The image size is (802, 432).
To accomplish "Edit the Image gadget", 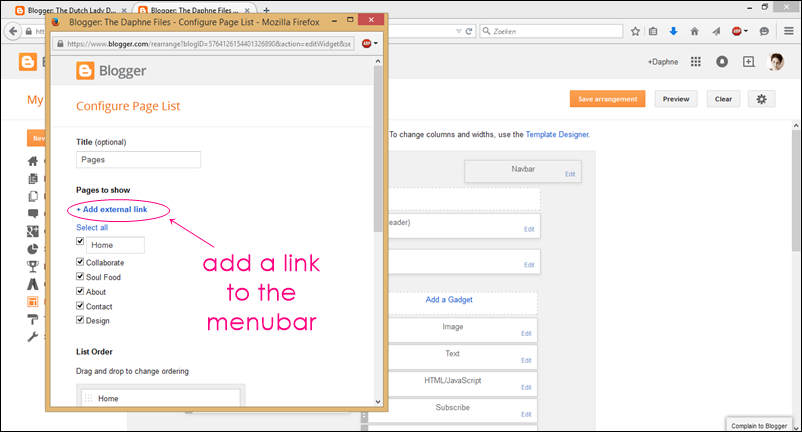I will (x=526, y=333).
